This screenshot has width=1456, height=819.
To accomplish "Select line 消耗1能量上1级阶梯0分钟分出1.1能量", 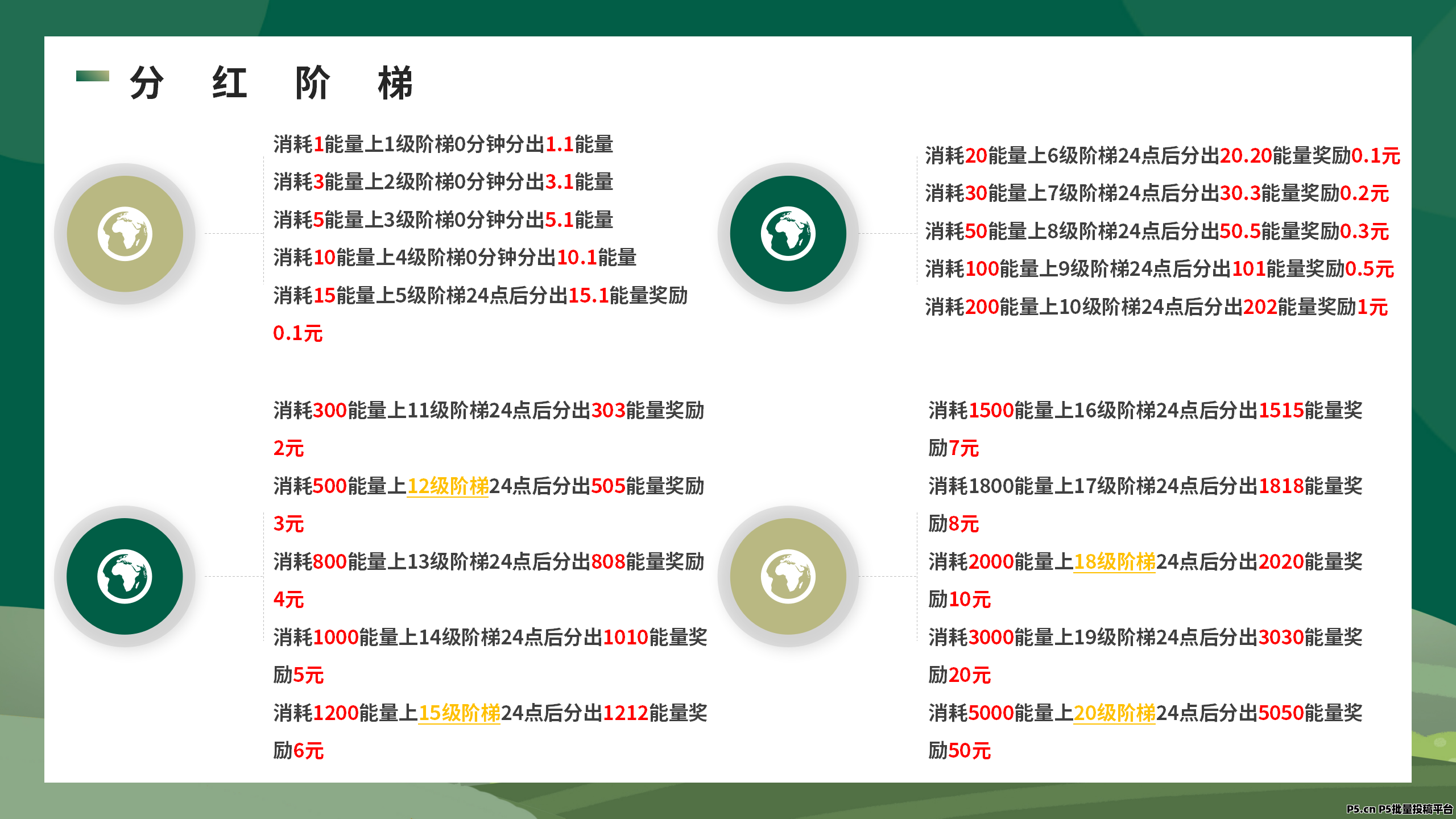I will coord(443,144).
